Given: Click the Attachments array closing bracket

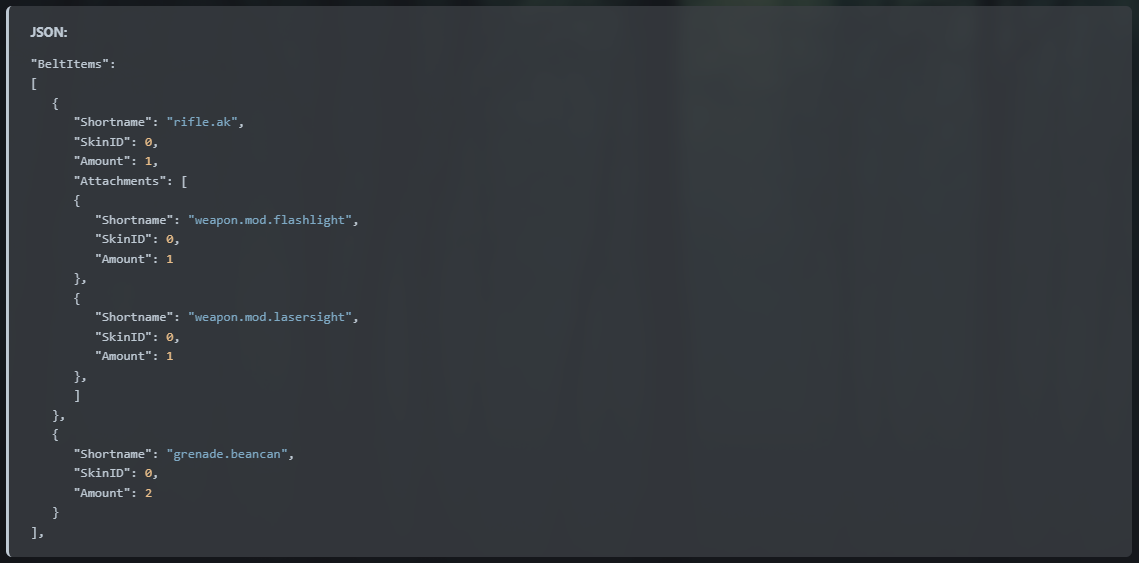Looking at the screenshot, I should tap(77, 396).
